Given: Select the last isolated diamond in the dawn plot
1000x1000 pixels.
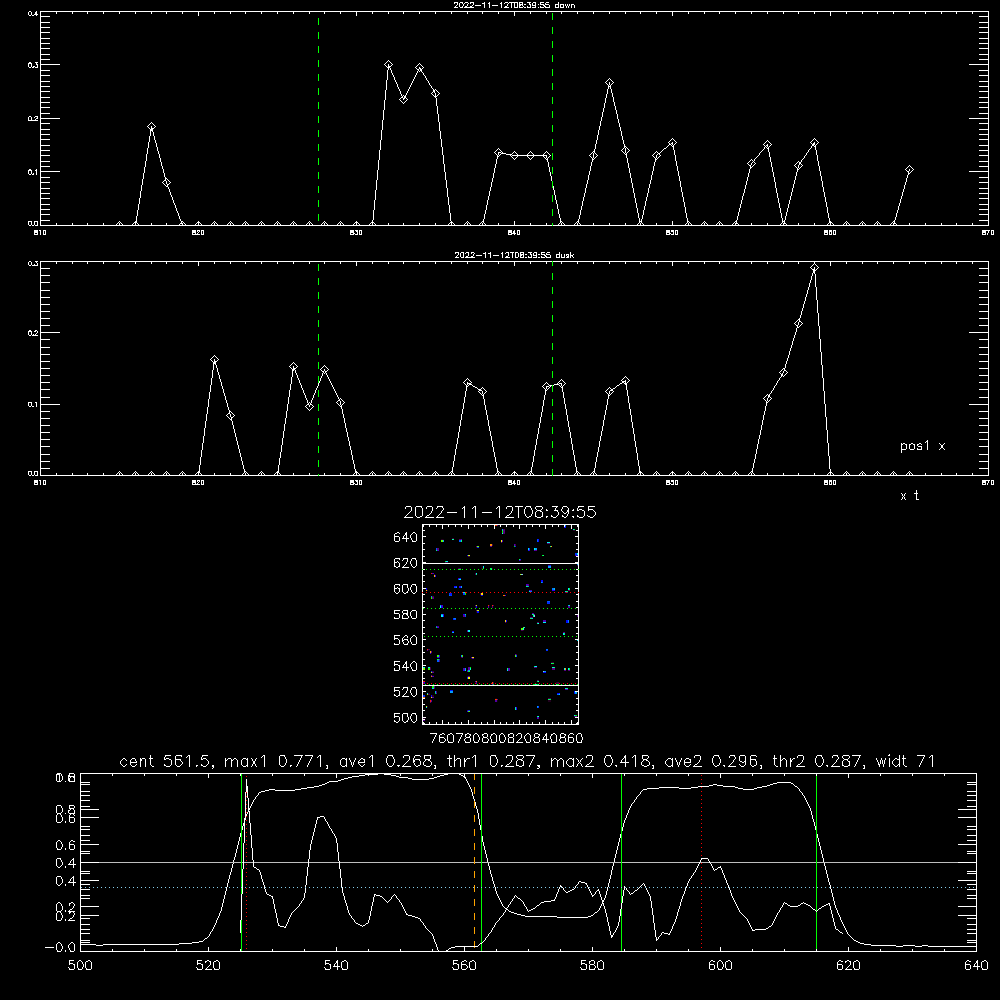Looking at the screenshot, I should 909,170.
